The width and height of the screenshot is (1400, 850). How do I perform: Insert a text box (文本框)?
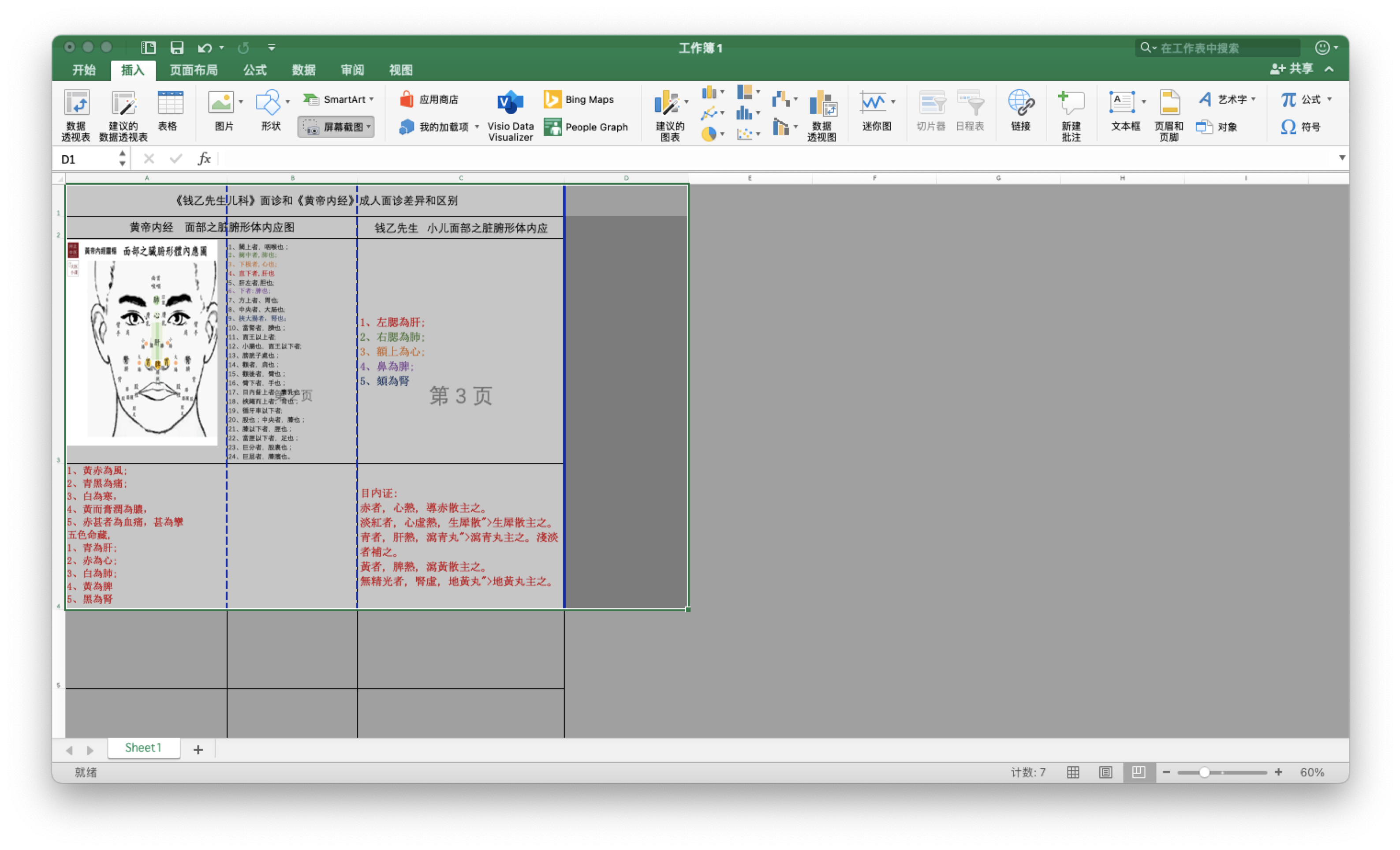[1125, 111]
